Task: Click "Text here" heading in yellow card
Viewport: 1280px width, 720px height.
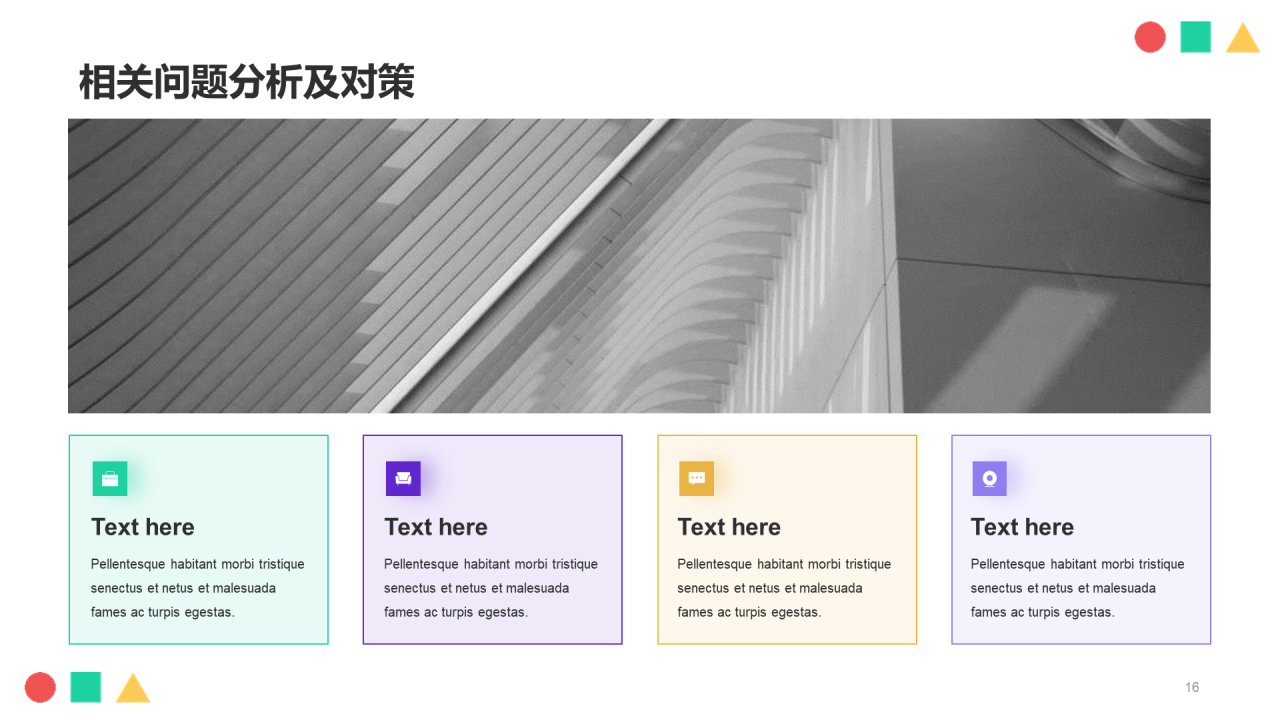Action: (x=729, y=527)
